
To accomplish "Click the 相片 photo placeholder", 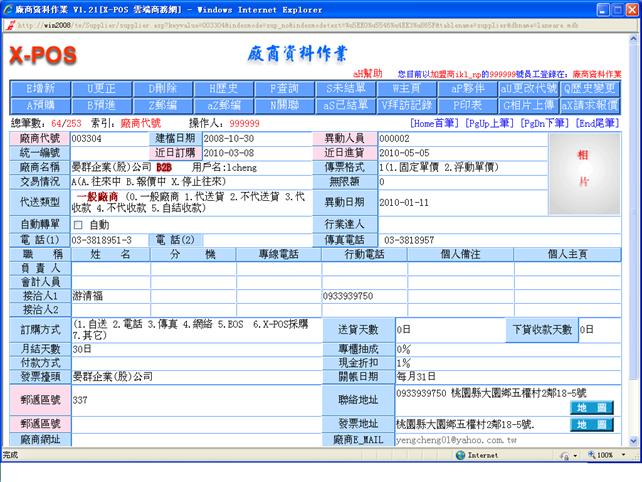I will point(584,168).
